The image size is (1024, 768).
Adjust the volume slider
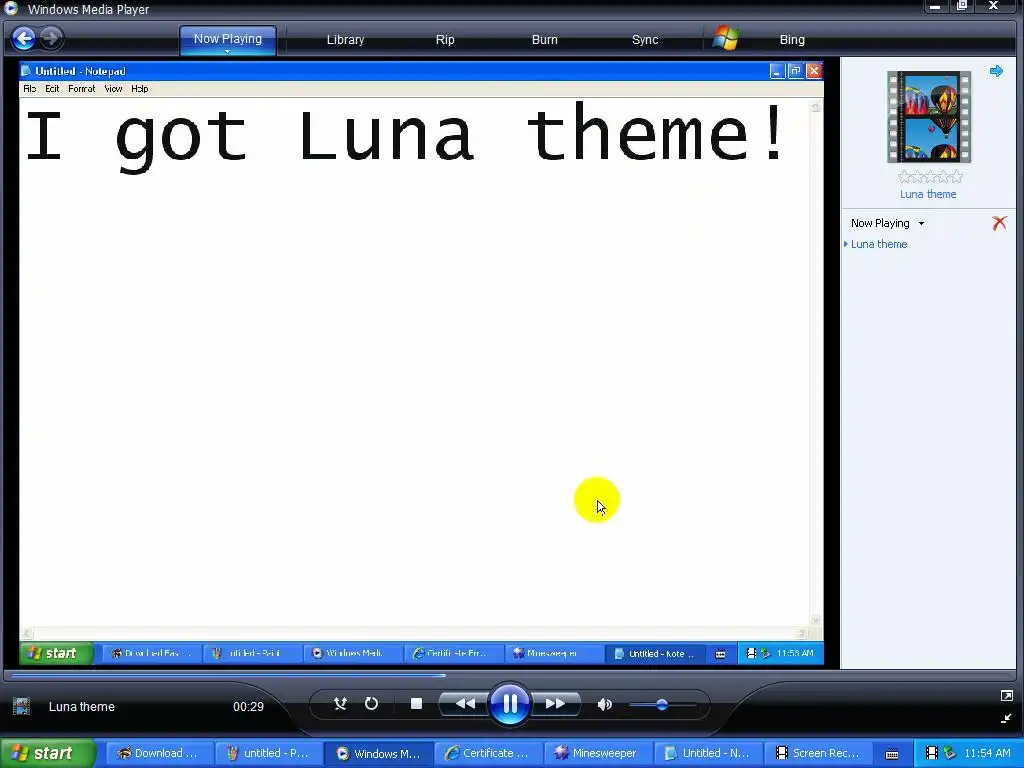click(x=662, y=704)
